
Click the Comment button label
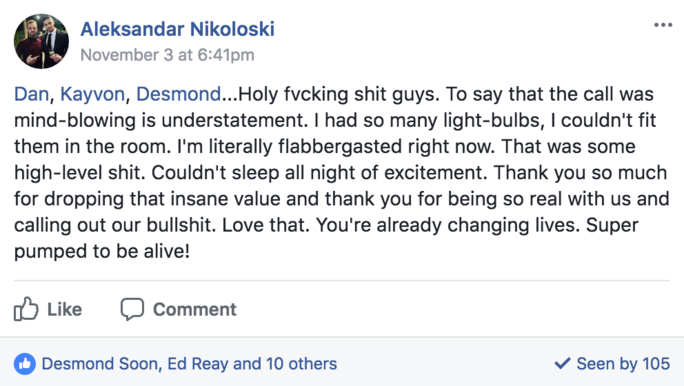(195, 309)
